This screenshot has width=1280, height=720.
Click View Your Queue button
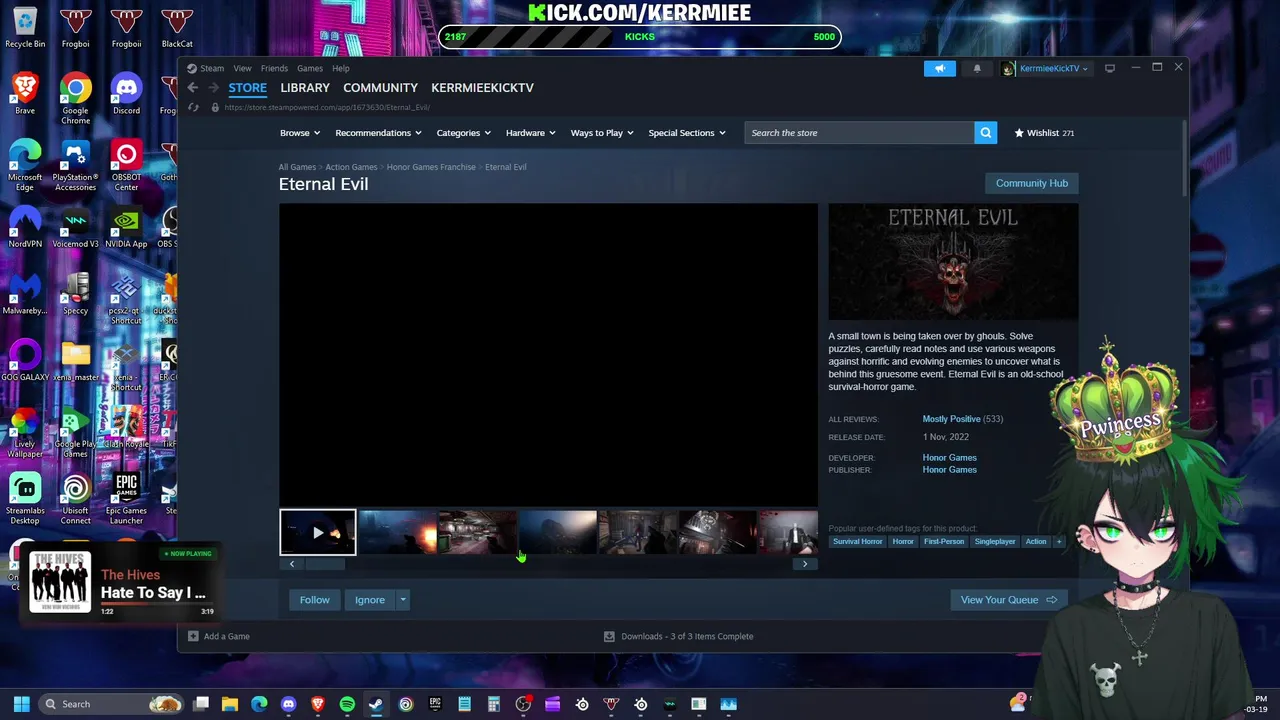(x=1008, y=600)
